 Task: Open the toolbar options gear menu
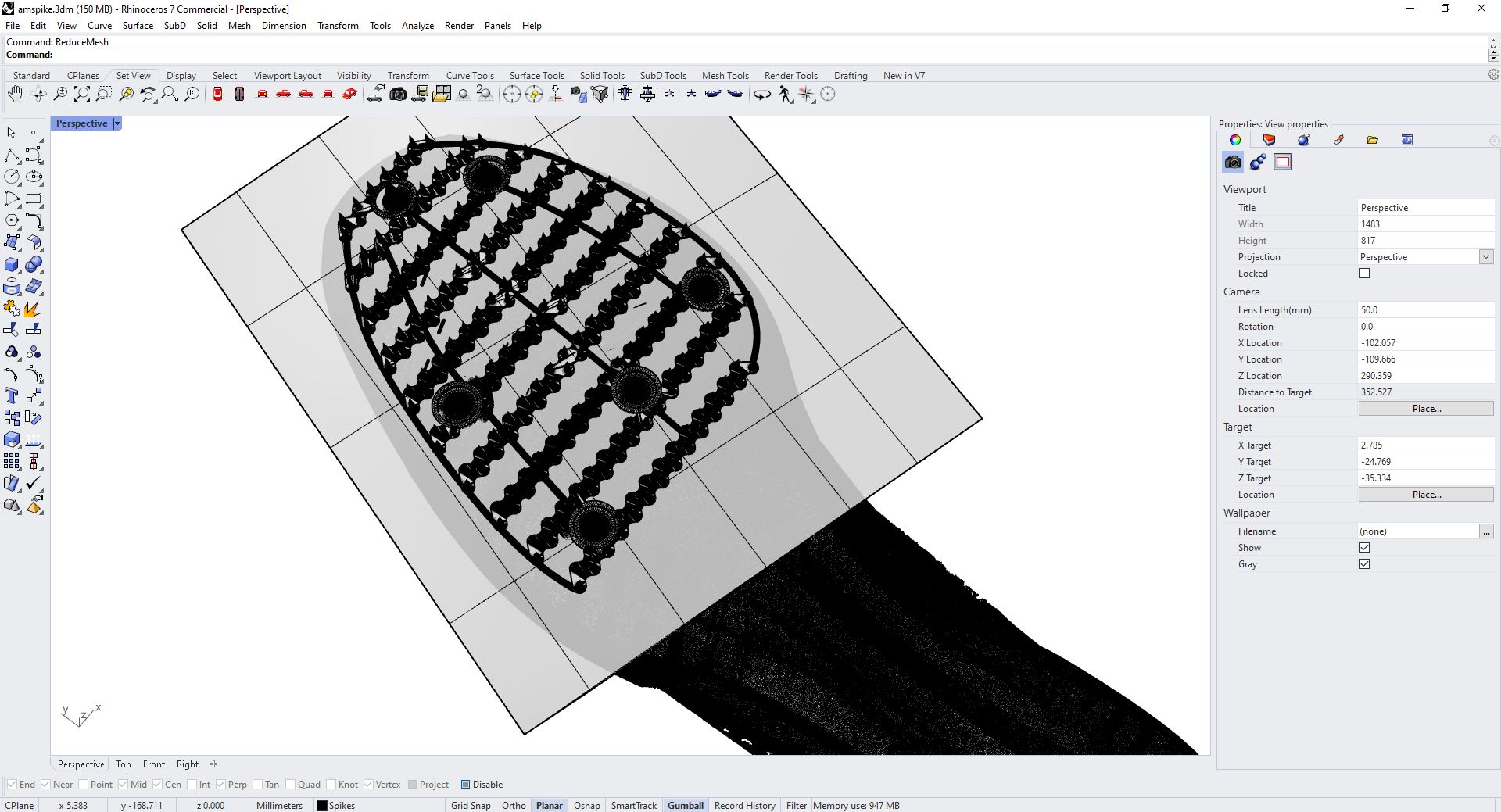1493,75
